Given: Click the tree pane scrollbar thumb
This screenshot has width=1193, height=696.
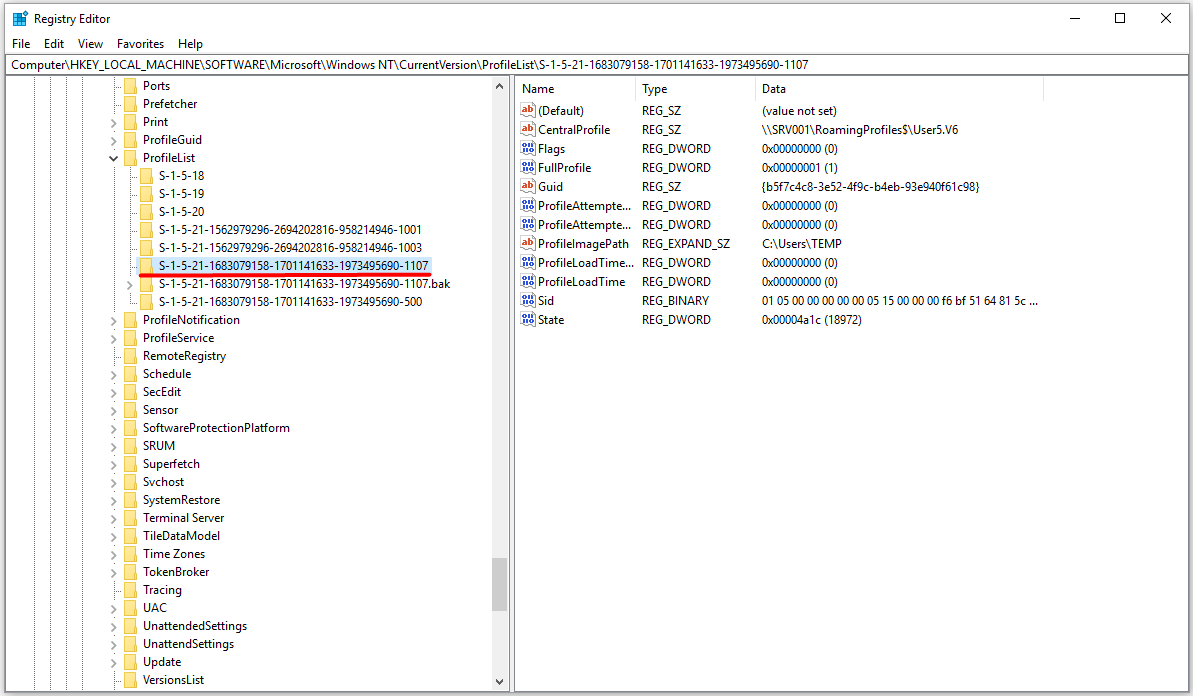Looking at the screenshot, I should 499,584.
